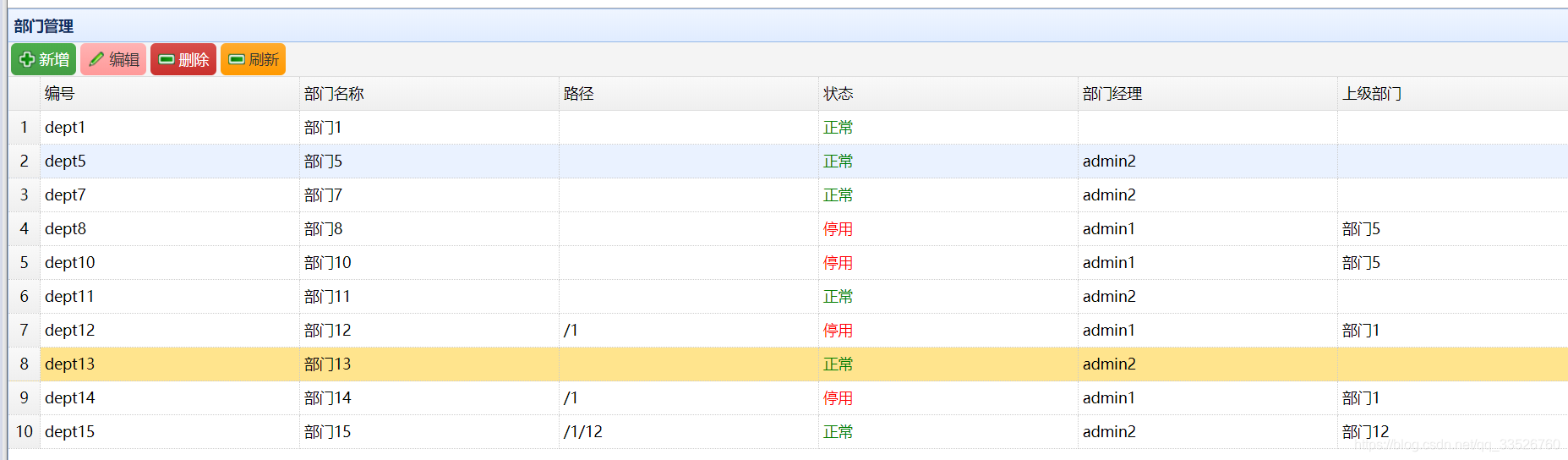Click admin2 manager in dept7 row

pos(1109,194)
